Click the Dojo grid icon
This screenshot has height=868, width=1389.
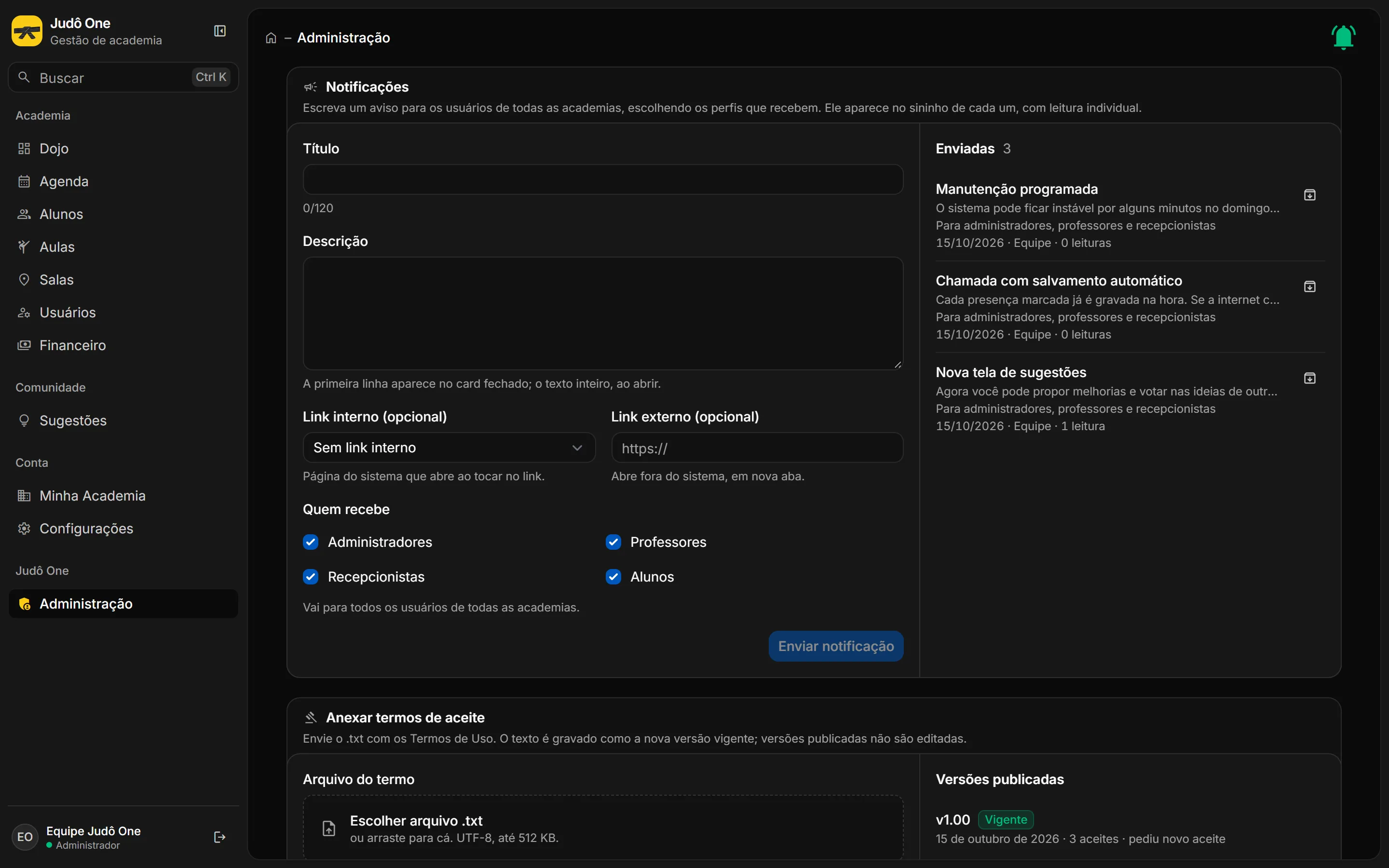[24, 149]
